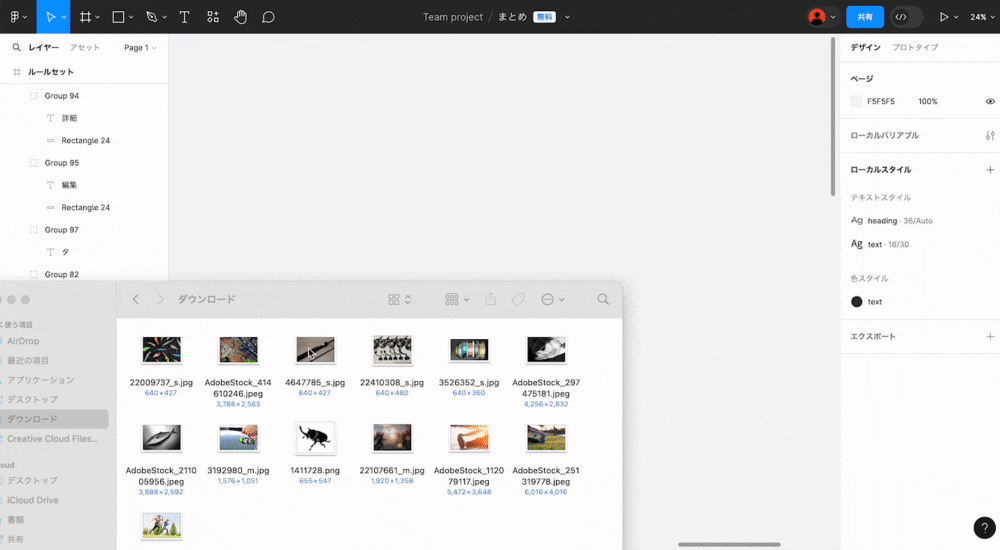
Task: Select 1411728.png beetle thumbnail
Action: pos(315,438)
